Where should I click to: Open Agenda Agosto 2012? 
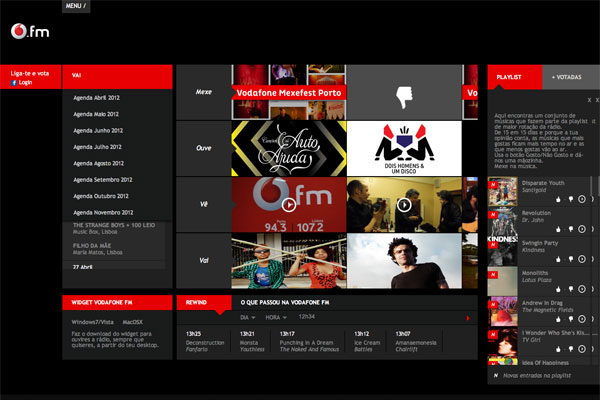coord(98,163)
